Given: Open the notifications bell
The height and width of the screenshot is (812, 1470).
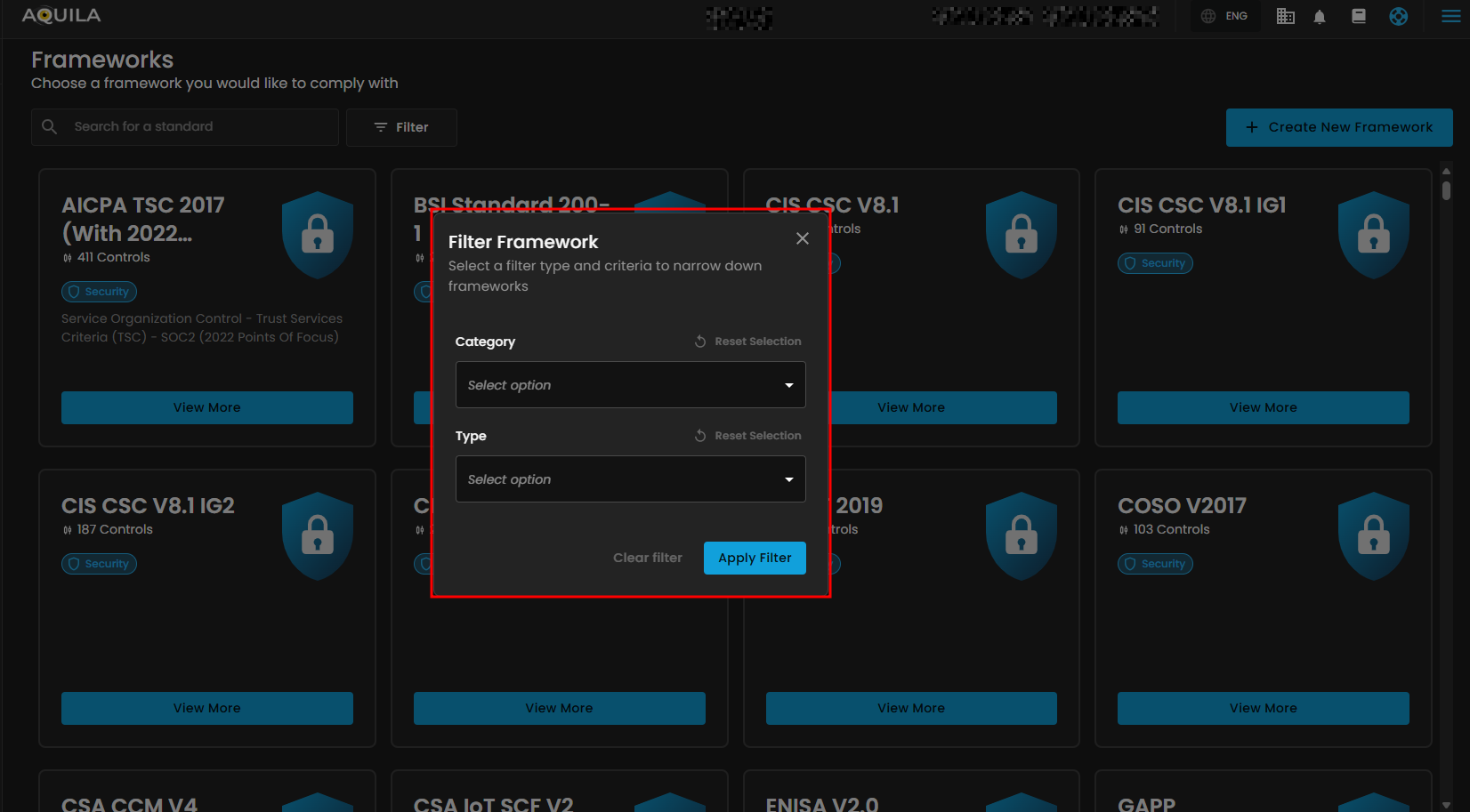Looking at the screenshot, I should [x=1320, y=17].
